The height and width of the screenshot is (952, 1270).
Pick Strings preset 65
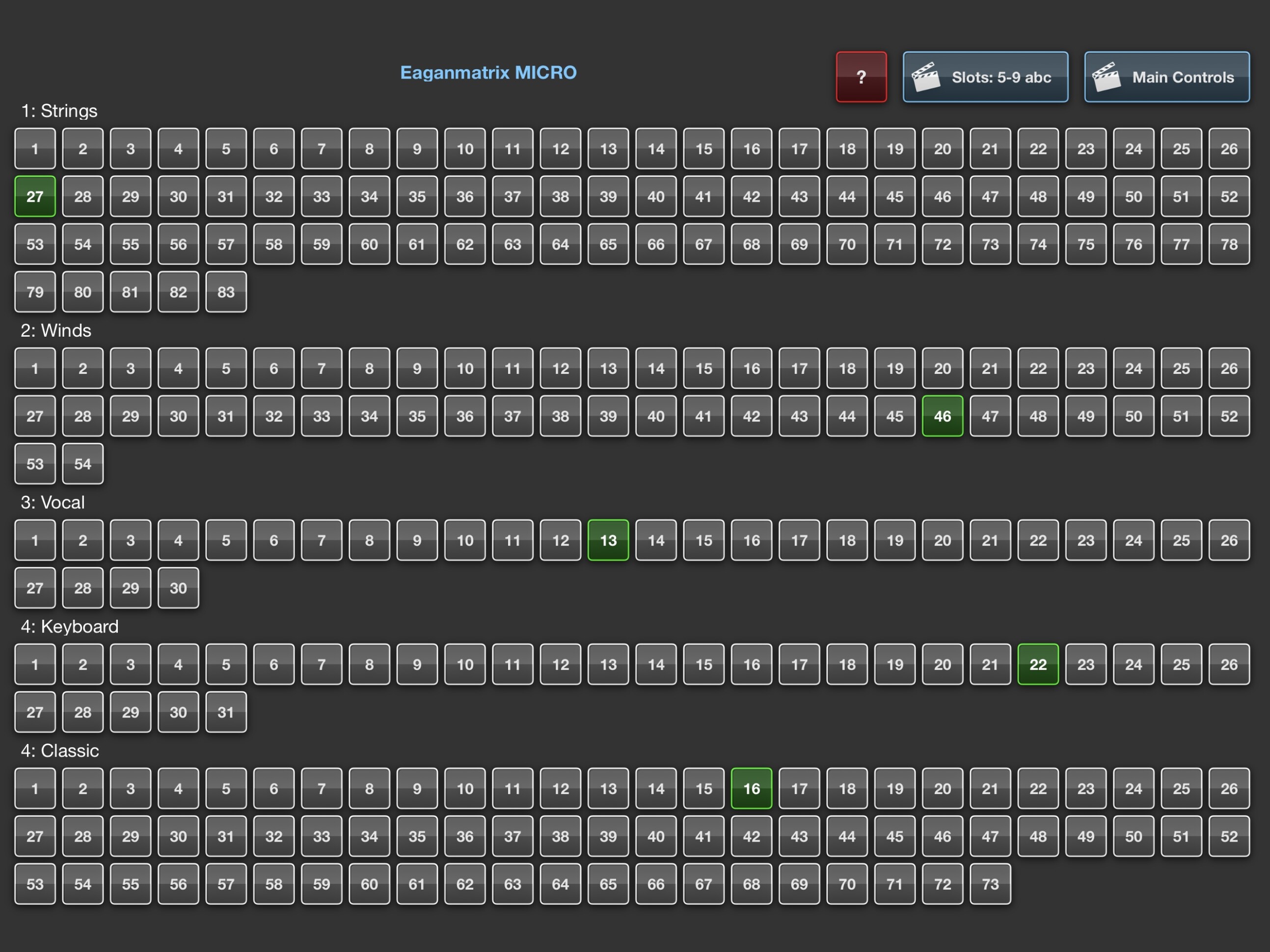(608, 244)
